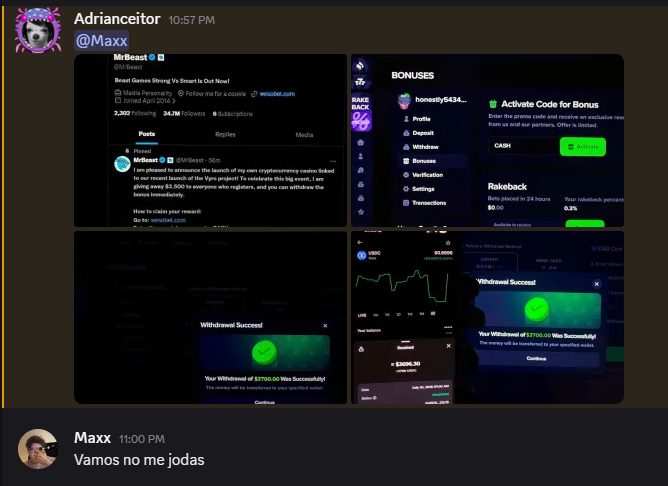Image resolution: width=668 pixels, height=486 pixels.
Task: Click the 777 slots sidebar icon
Action: pos(360,82)
